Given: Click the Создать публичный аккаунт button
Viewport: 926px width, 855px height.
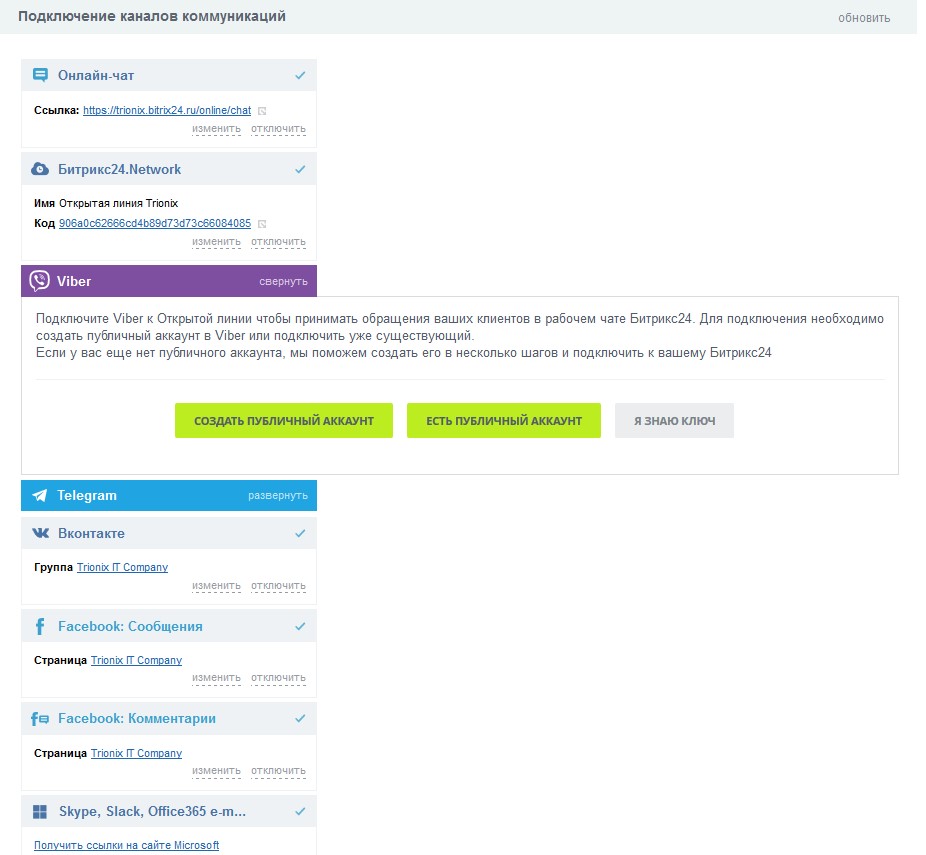Looking at the screenshot, I should pyautogui.click(x=284, y=420).
